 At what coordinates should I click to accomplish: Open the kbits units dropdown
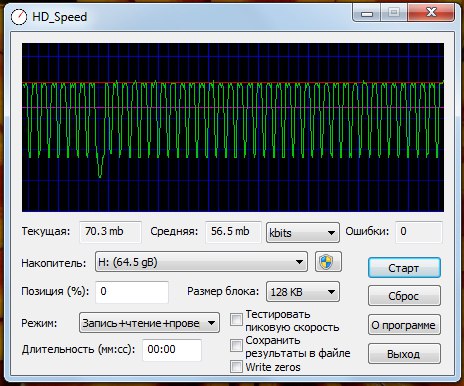click(303, 232)
